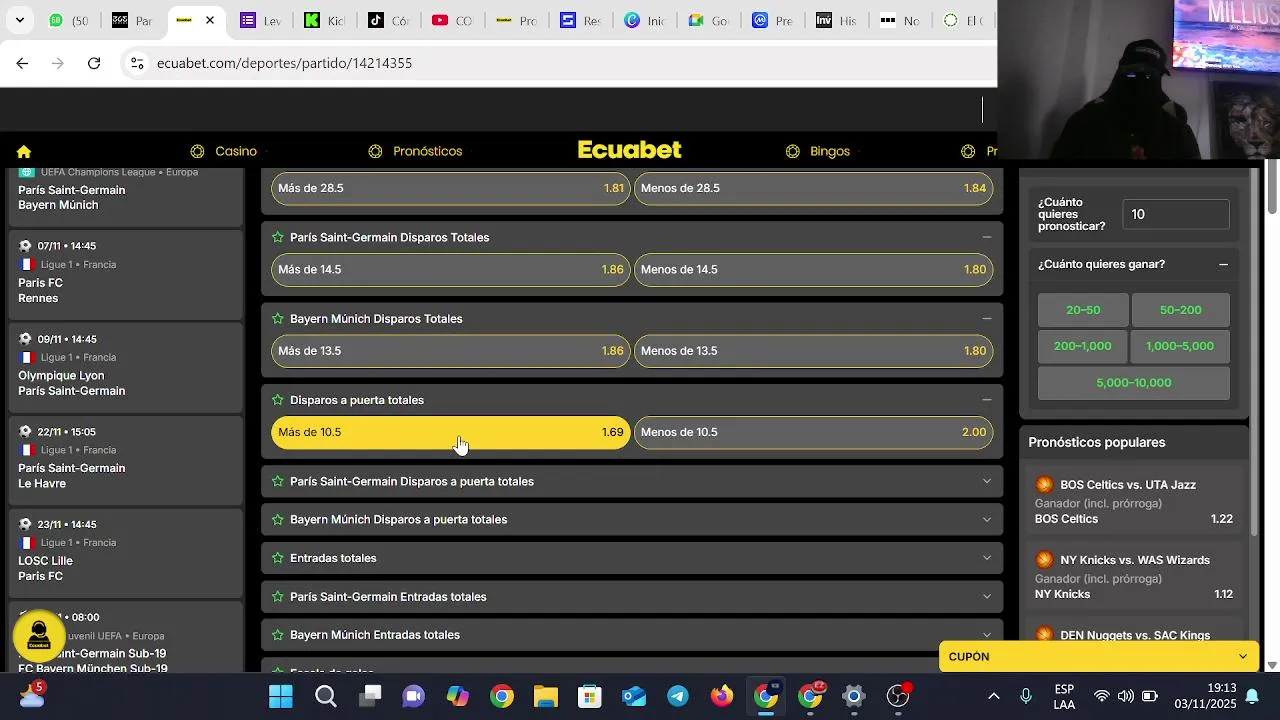Image resolution: width=1280 pixels, height=720 pixels.
Task: Star the Entradas totales market
Action: click(278, 558)
